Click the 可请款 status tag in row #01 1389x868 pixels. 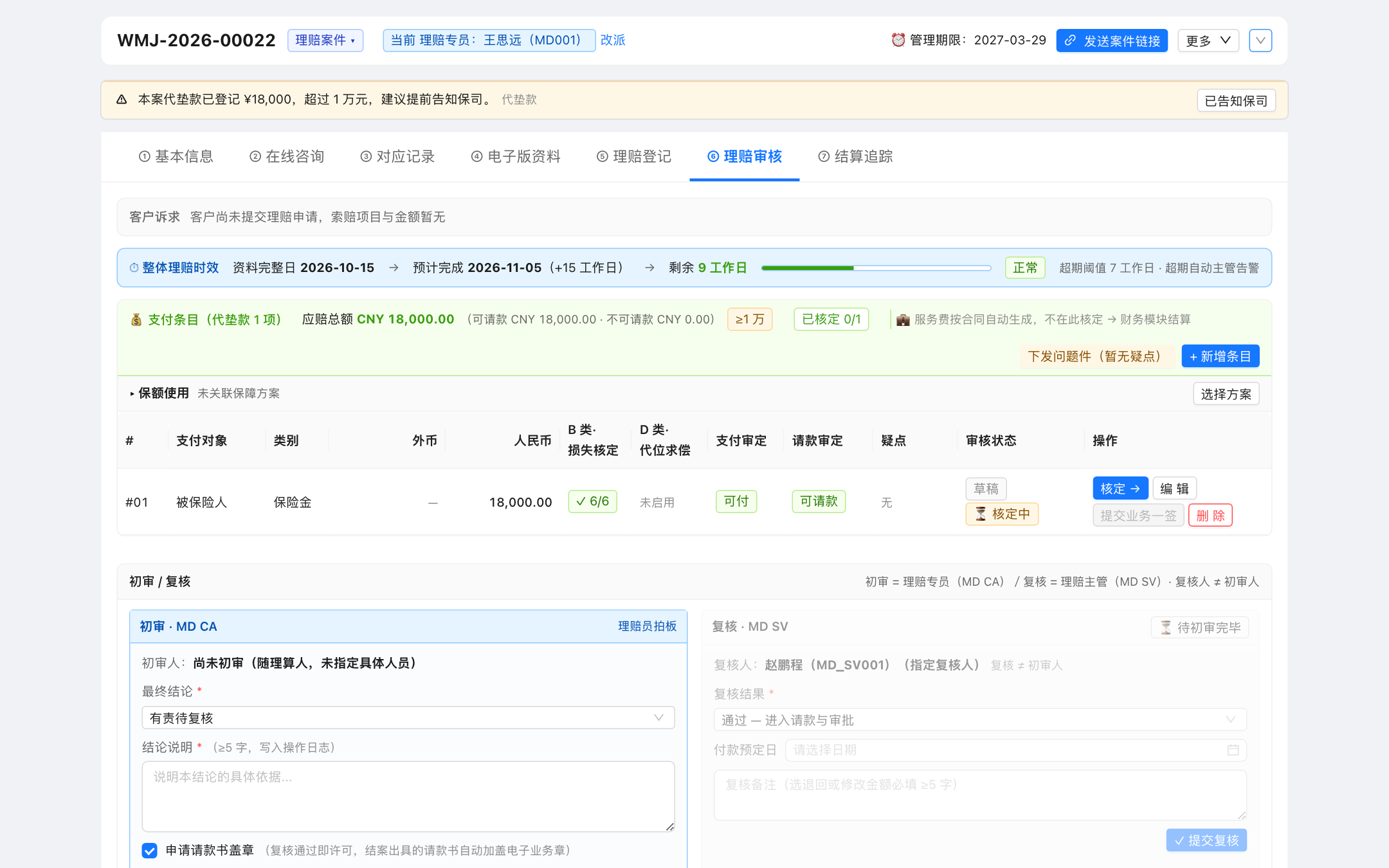click(x=819, y=502)
